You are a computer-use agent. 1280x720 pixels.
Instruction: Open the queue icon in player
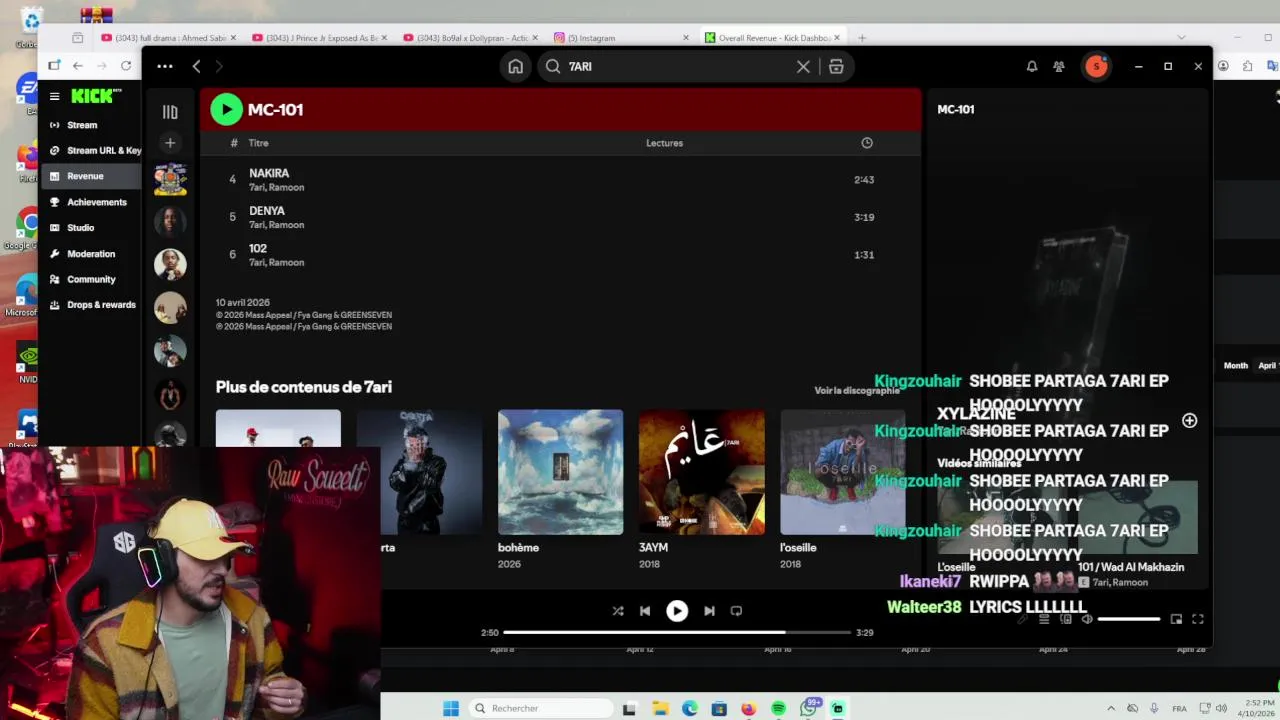click(x=1044, y=619)
